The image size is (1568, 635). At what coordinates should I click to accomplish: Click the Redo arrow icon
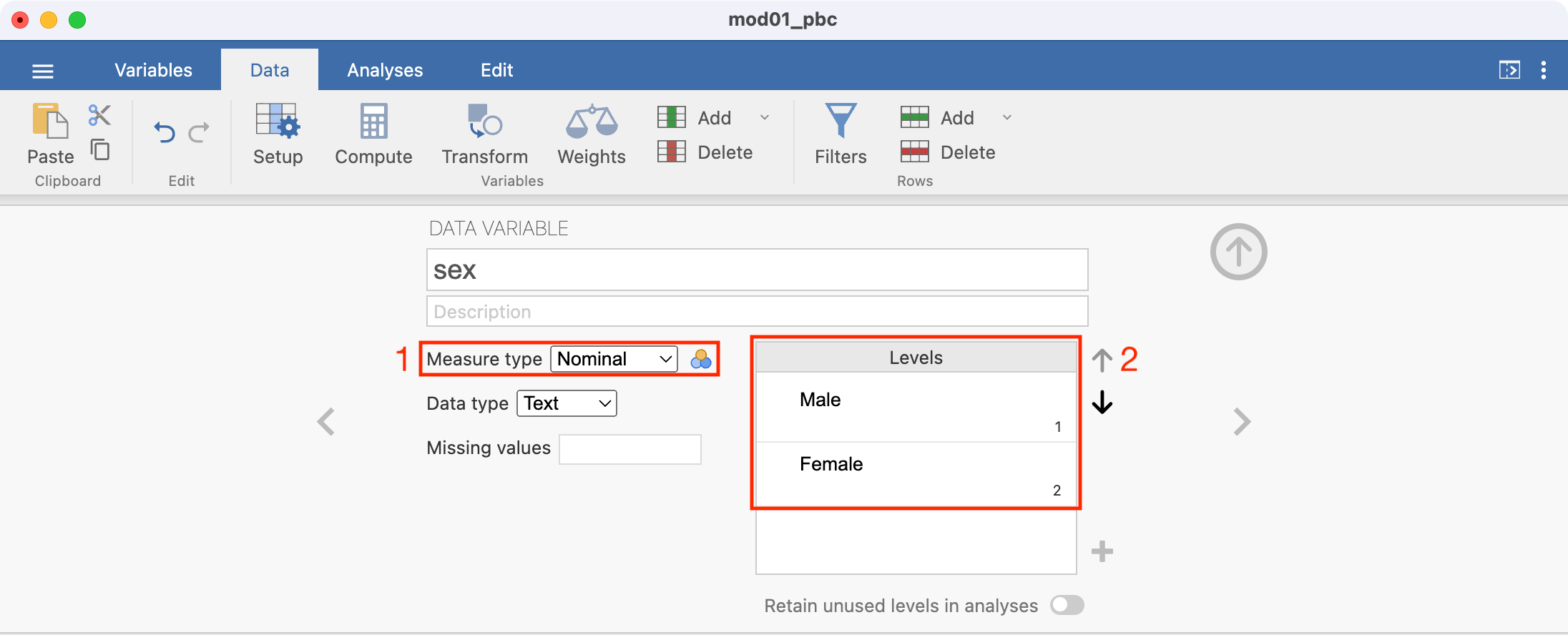point(199,132)
